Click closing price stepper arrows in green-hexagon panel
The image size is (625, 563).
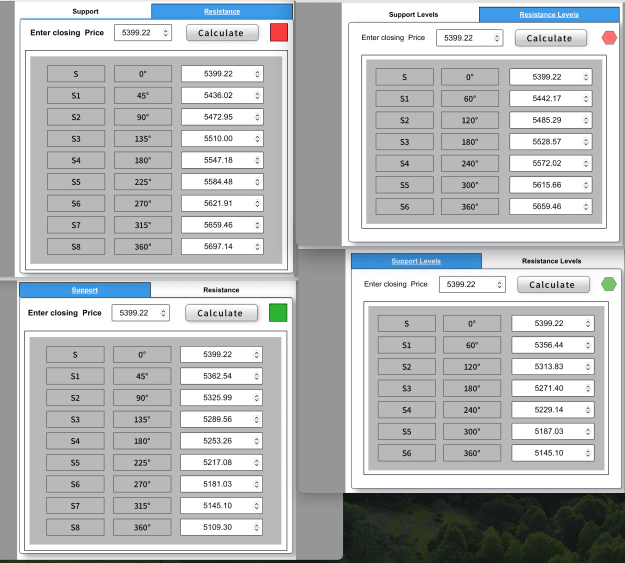[x=499, y=284]
